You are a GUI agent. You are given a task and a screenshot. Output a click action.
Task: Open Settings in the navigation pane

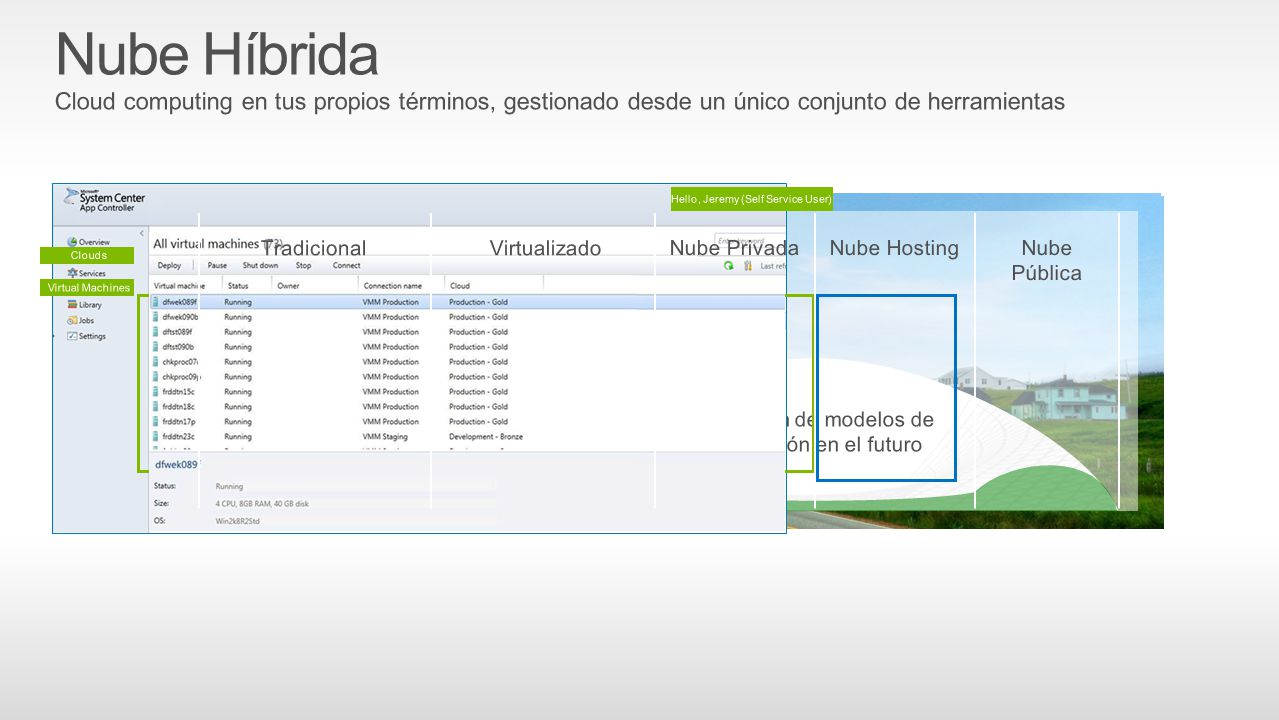coord(86,336)
